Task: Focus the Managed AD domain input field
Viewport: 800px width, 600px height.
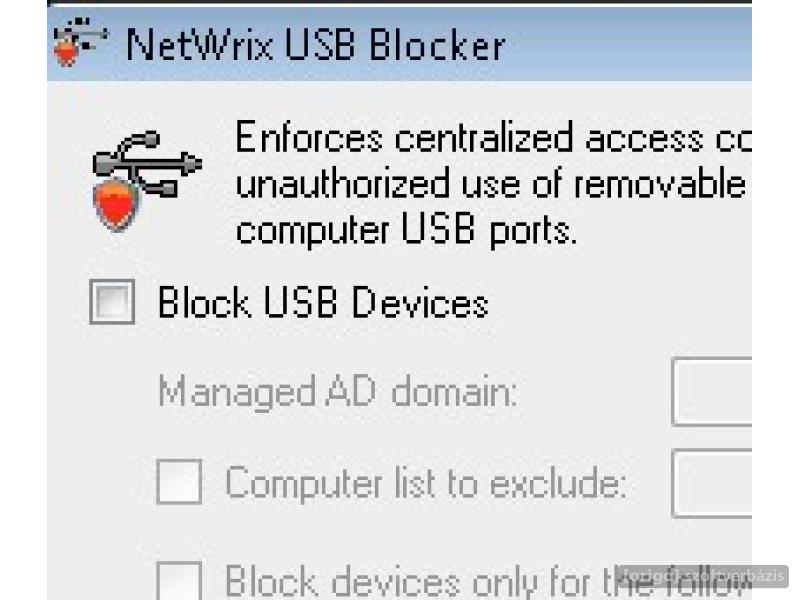Action: pos(712,391)
